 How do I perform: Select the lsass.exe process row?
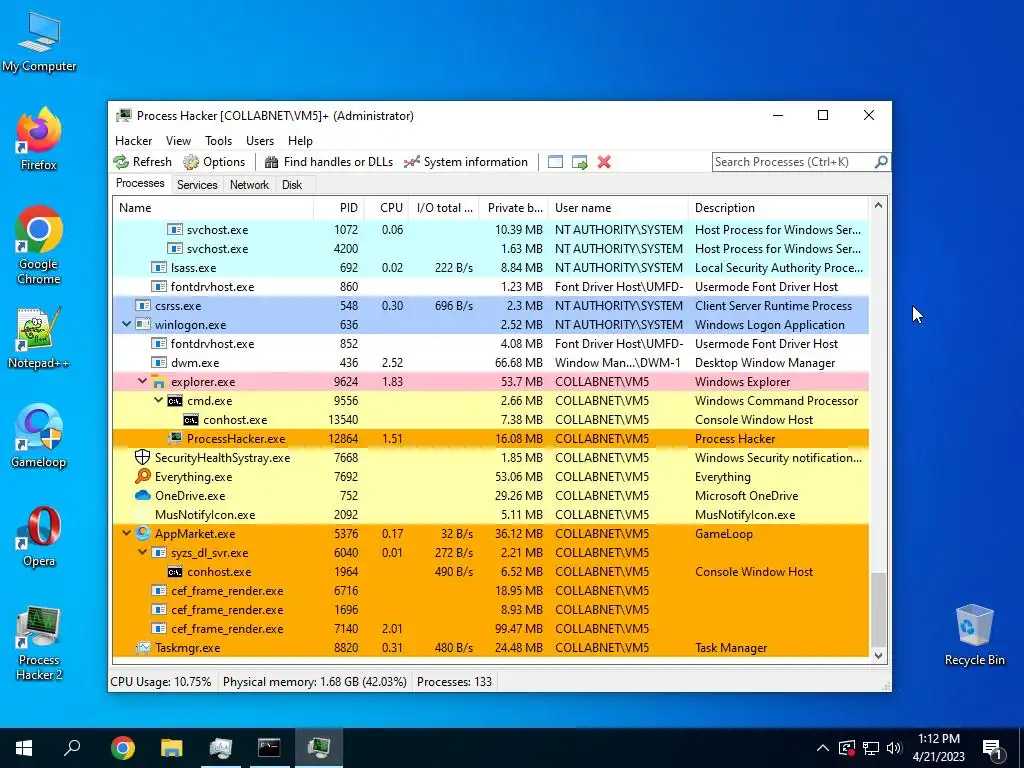tap(490, 268)
